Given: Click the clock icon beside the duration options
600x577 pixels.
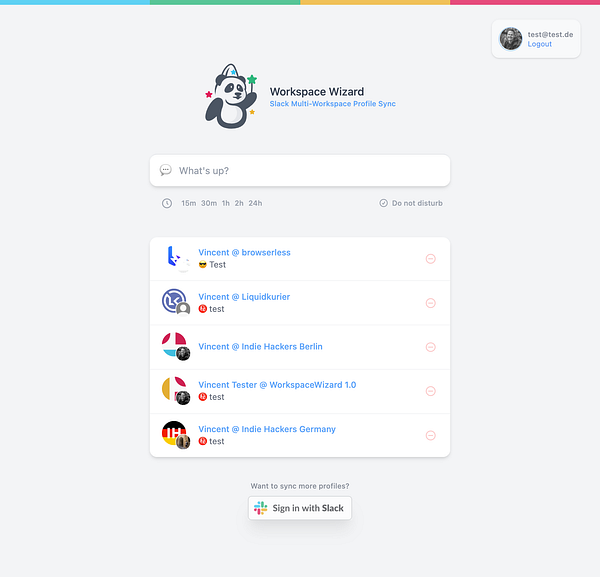Looking at the screenshot, I should point(167,203).
